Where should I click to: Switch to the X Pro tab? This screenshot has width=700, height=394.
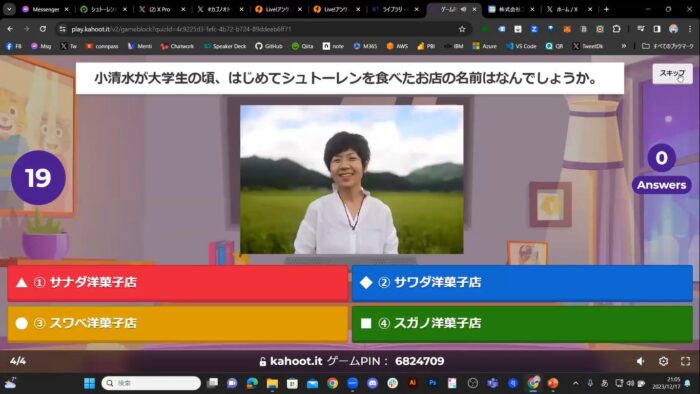[162, 9]
